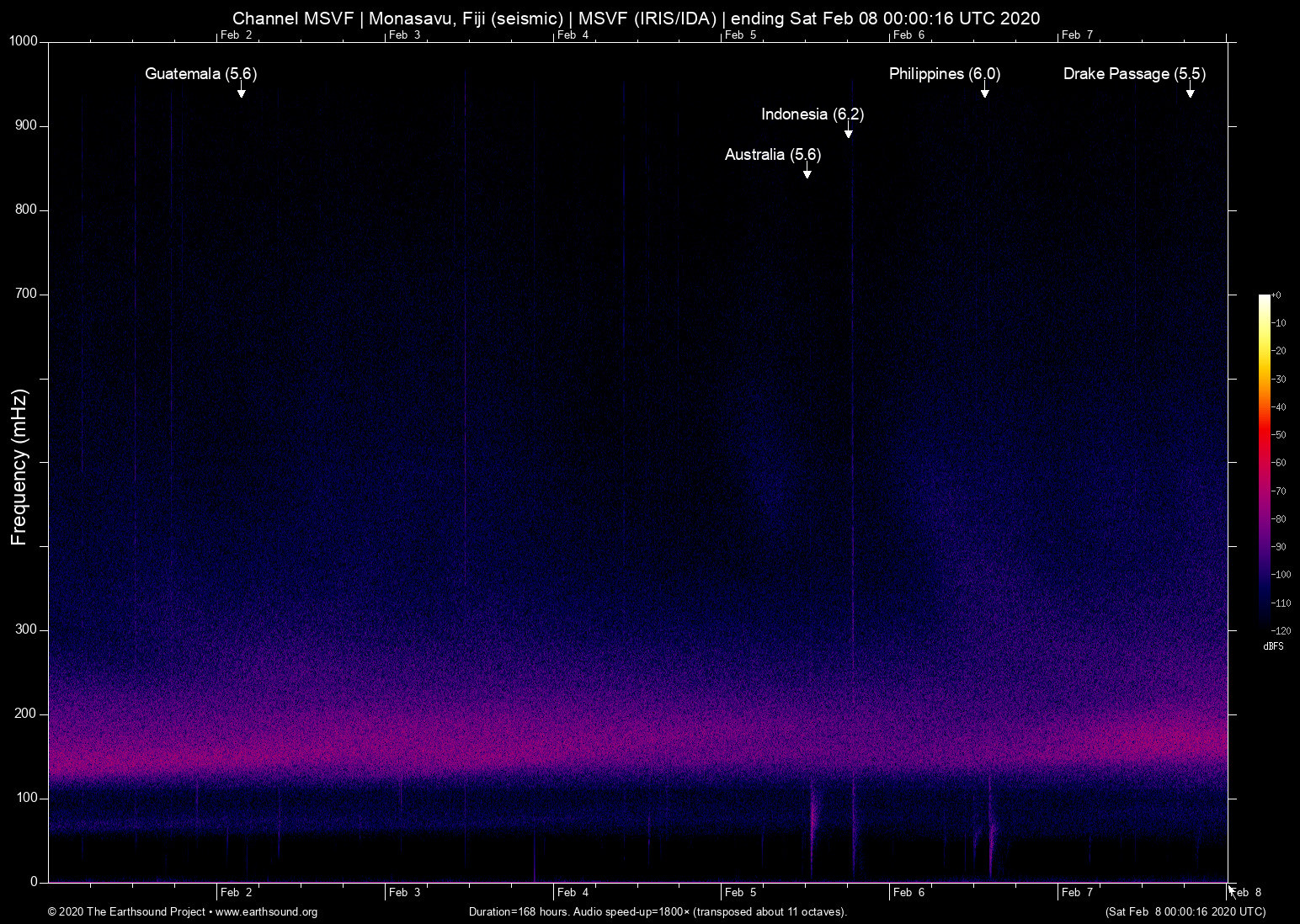Click the 200 tick label on frequency axis
This screenshot has height=924, width=1300.
[26, 714]
